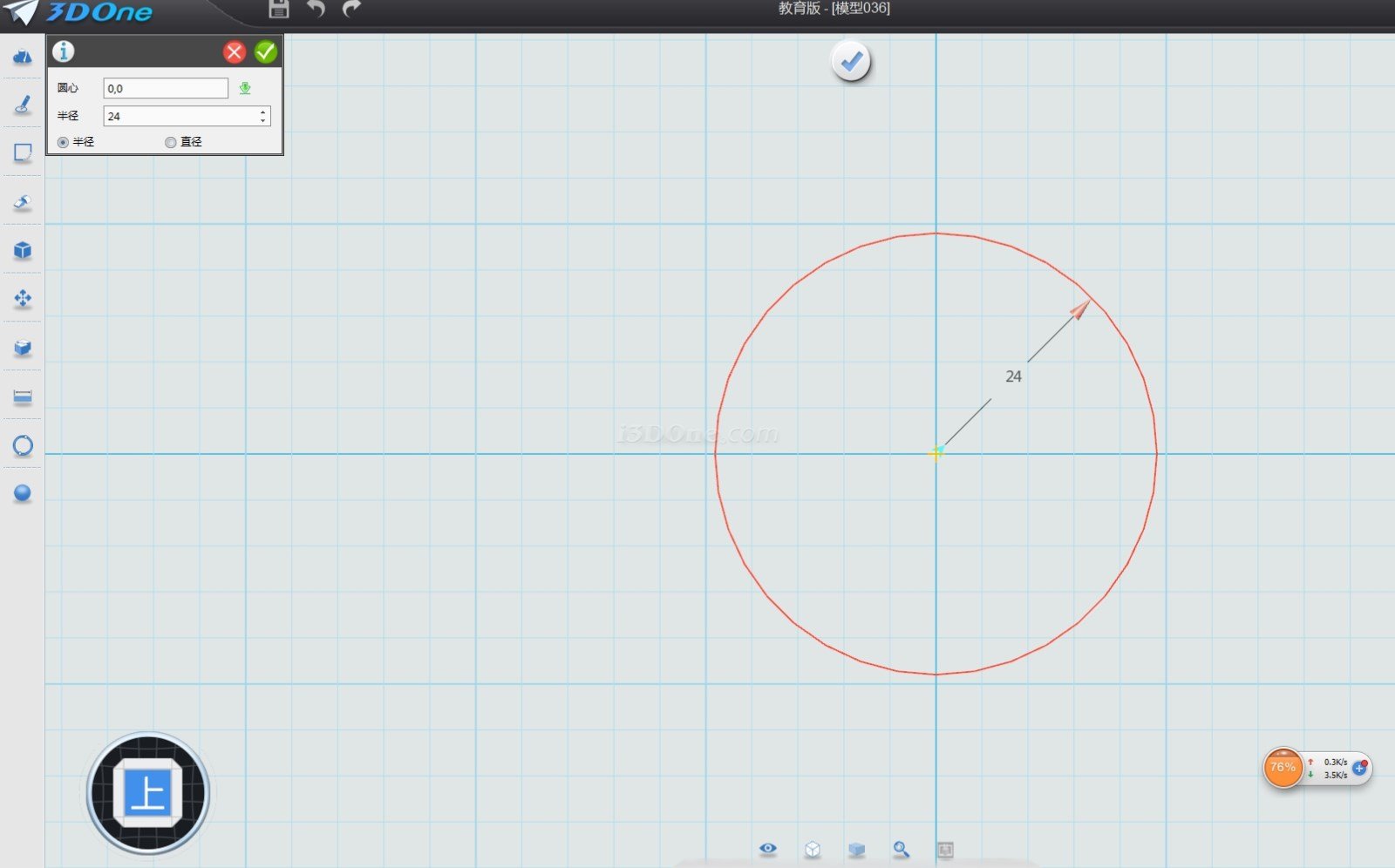Click the undo arrow in title bar
Image resolution: width=1395 pixels, height=868 pixels.
pyautogui.click(x=316, y=10)
